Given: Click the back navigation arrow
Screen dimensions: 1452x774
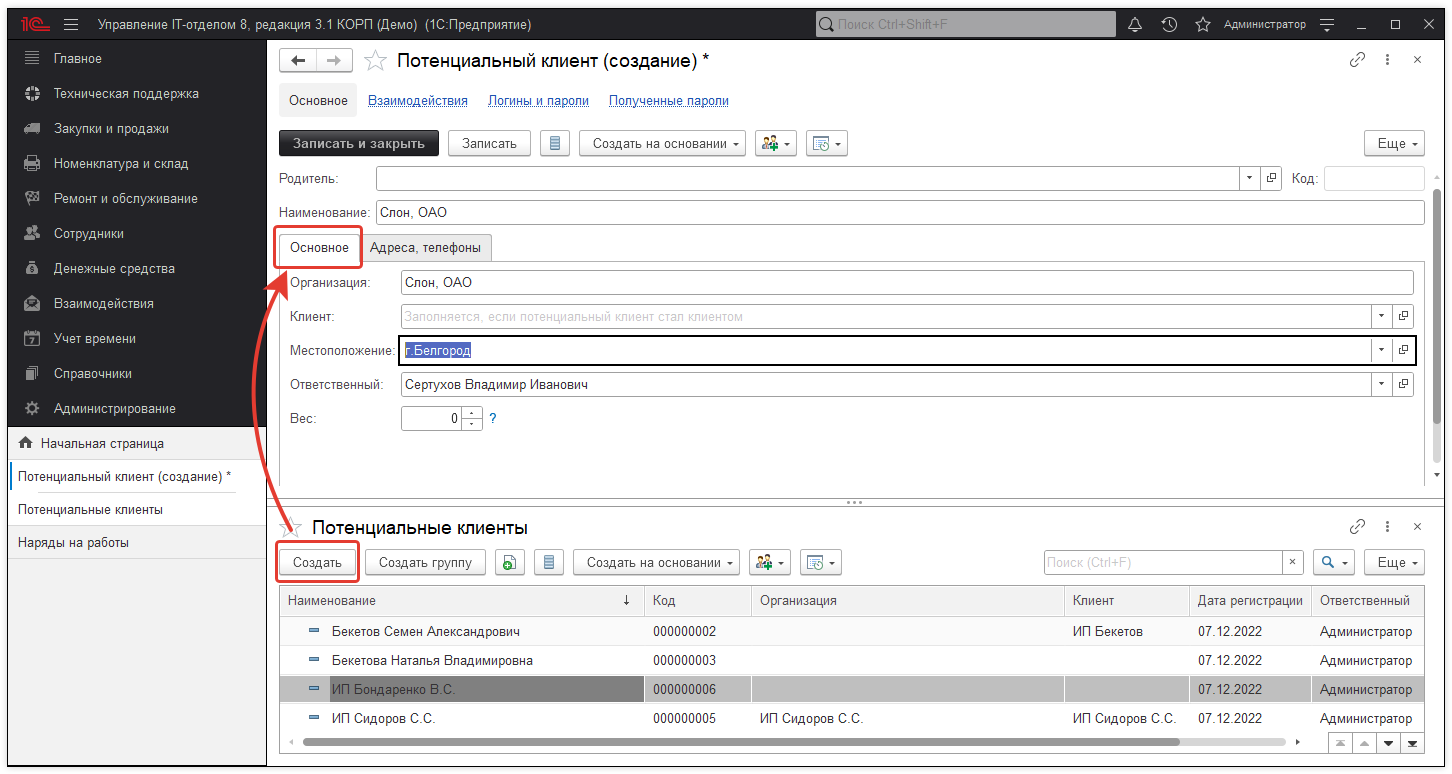Looking at the screenshot, I should point(297,61).
